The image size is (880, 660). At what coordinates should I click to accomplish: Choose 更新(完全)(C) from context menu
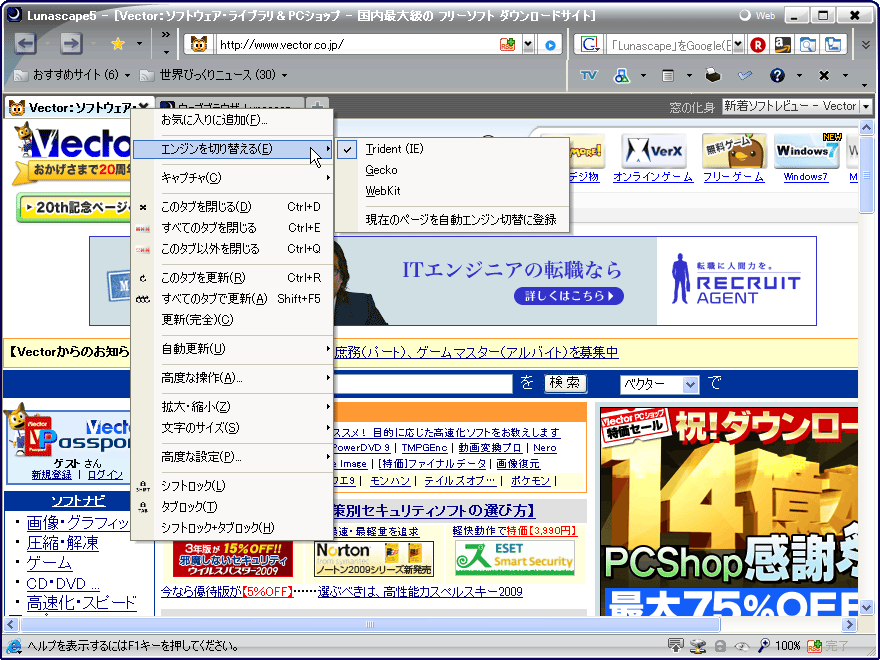[x=232, y=320]
